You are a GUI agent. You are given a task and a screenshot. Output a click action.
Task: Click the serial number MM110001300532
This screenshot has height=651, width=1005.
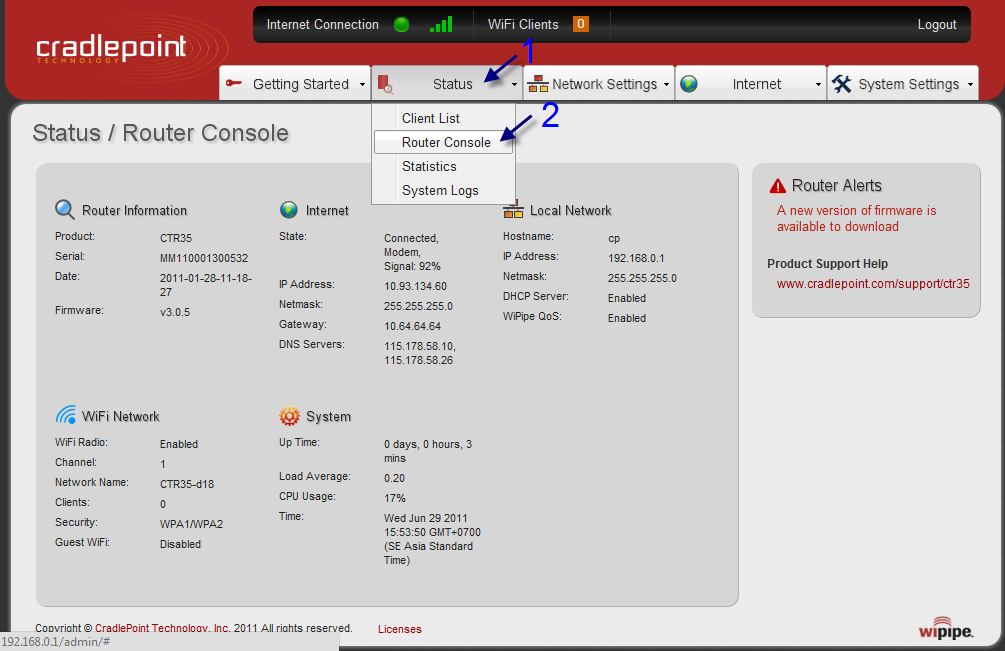[x=204, y=258]
